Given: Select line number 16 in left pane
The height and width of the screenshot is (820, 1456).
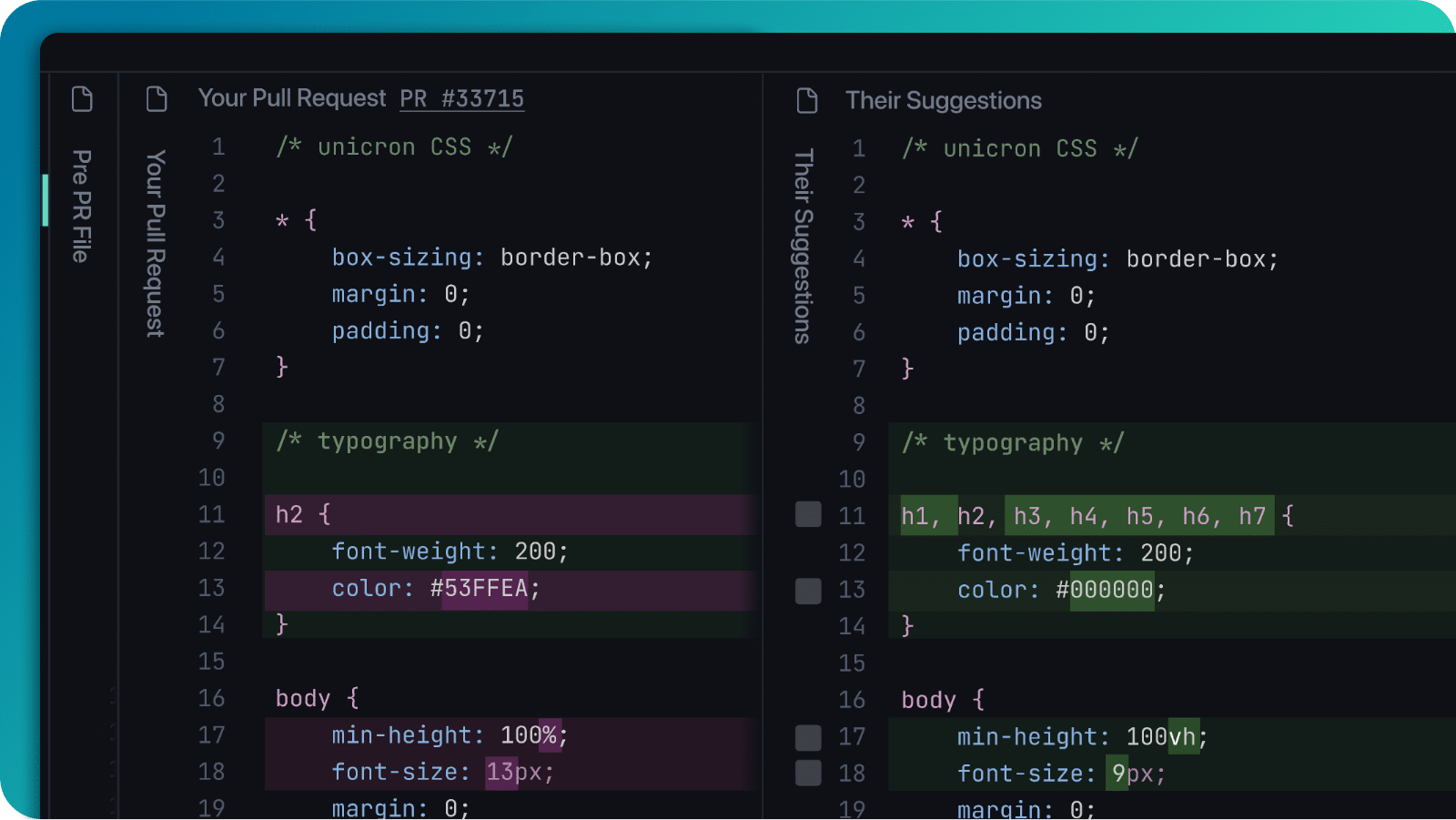Looking at the screenshot, I should tap(210, 698).
